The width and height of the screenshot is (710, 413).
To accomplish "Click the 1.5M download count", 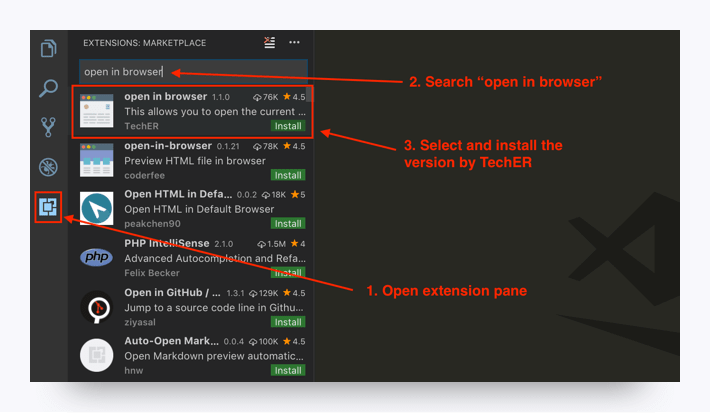I will 271,244.
